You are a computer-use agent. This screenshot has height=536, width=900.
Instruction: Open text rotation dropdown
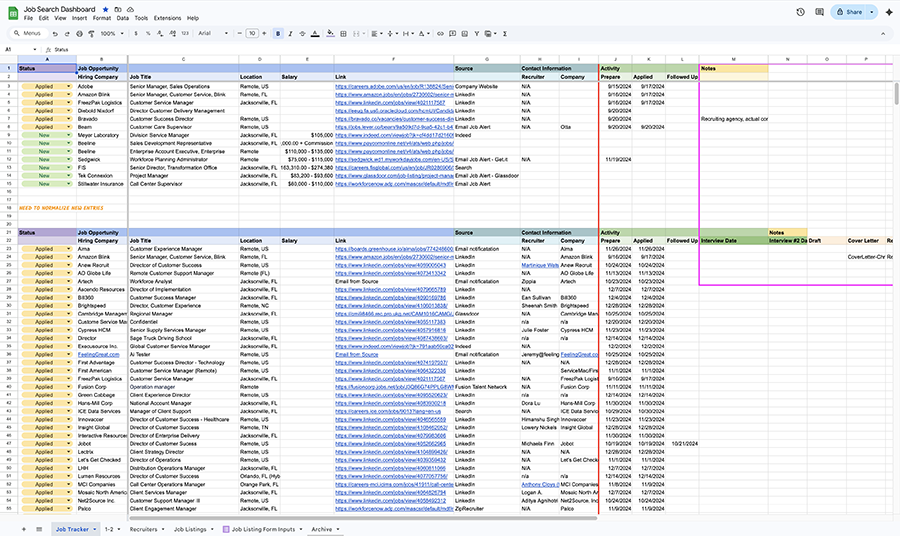[x=423, y=34]
